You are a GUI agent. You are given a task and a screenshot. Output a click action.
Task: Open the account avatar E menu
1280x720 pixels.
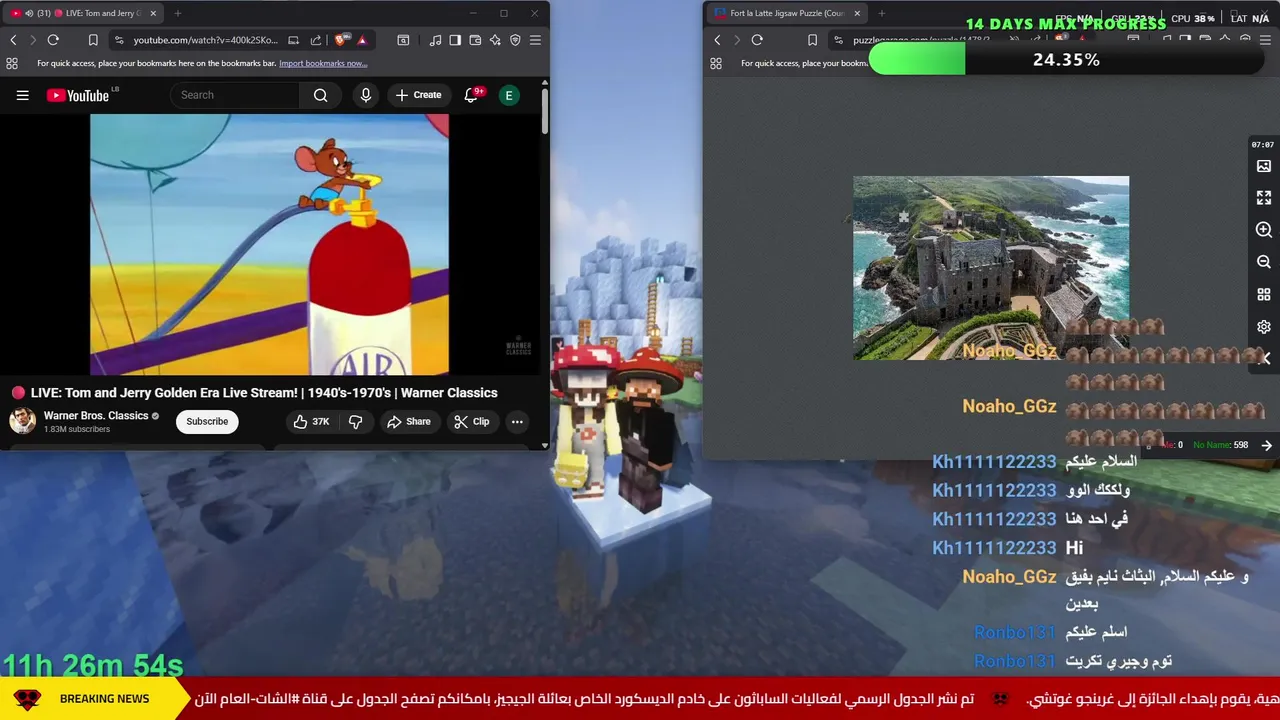pyautogui.click(x=509, y=95)
